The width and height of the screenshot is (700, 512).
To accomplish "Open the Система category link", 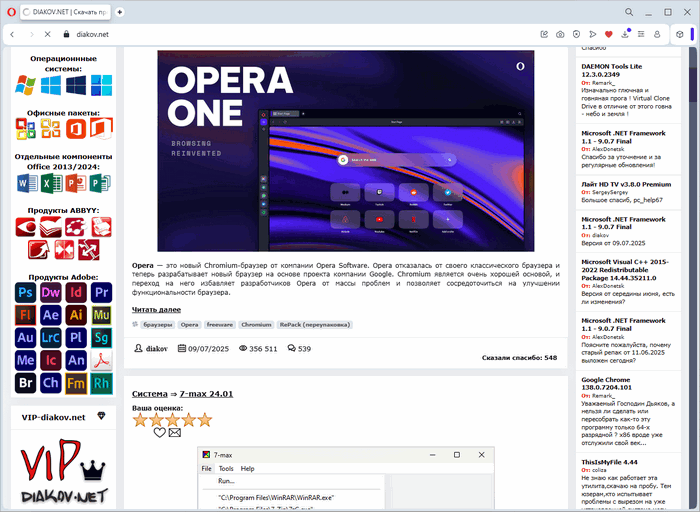I will (x=150, y=394).
